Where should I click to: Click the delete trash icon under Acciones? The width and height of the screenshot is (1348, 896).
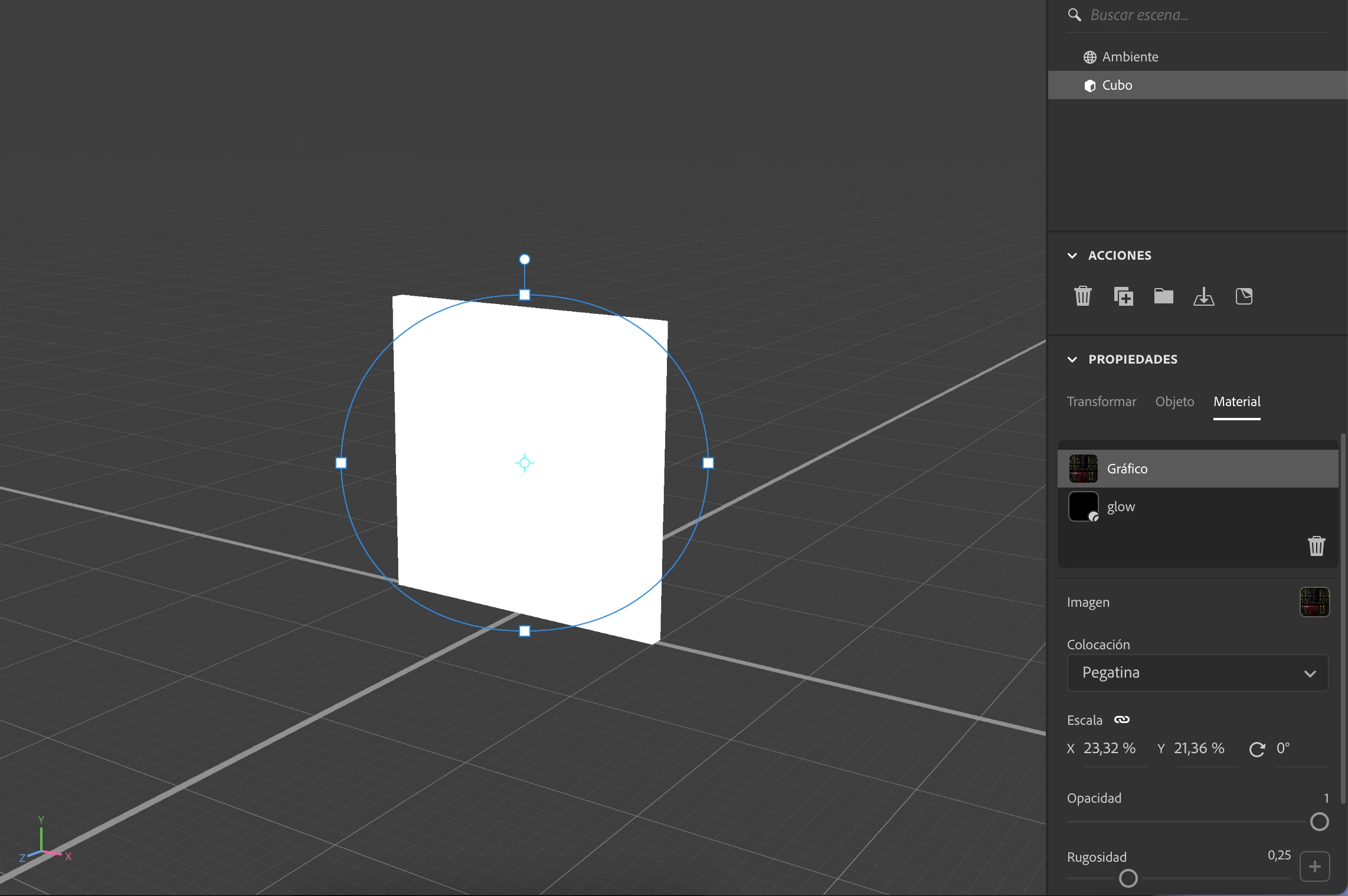point(1083,296)
